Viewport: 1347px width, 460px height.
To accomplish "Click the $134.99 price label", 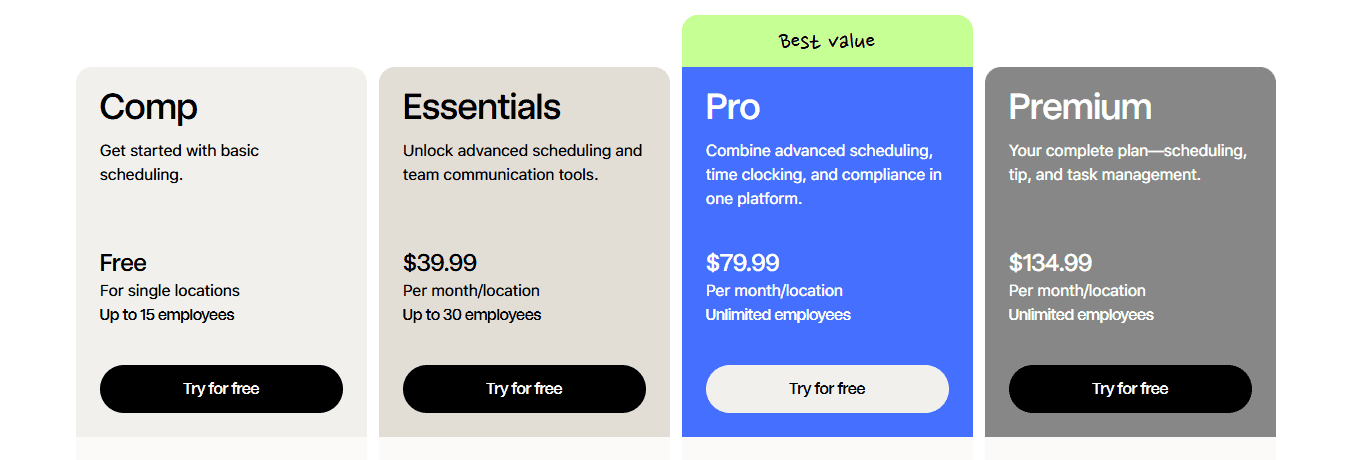I will pyautogui.click(x=1050, y=263).
